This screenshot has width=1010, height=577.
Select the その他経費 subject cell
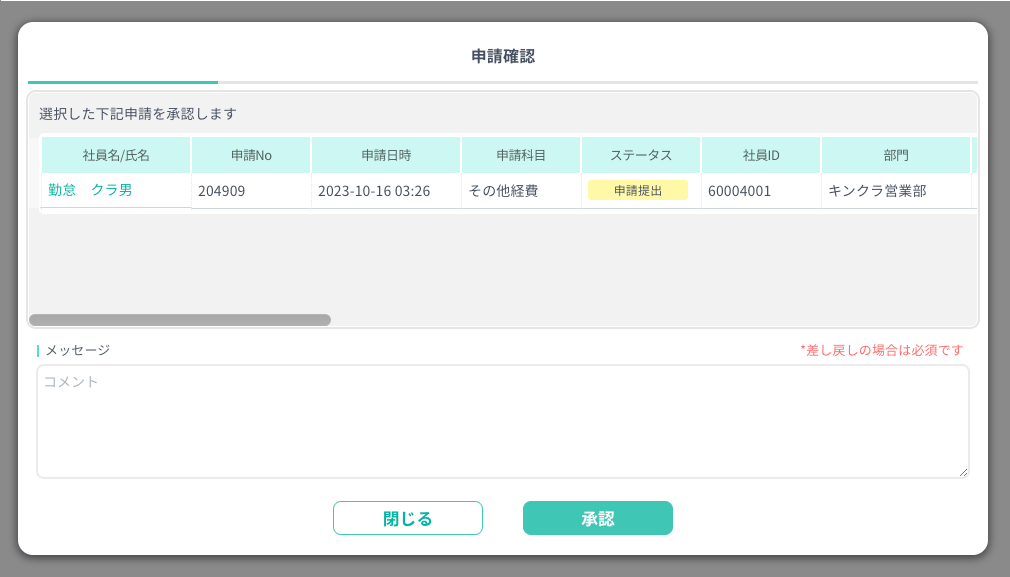[521, 191]
